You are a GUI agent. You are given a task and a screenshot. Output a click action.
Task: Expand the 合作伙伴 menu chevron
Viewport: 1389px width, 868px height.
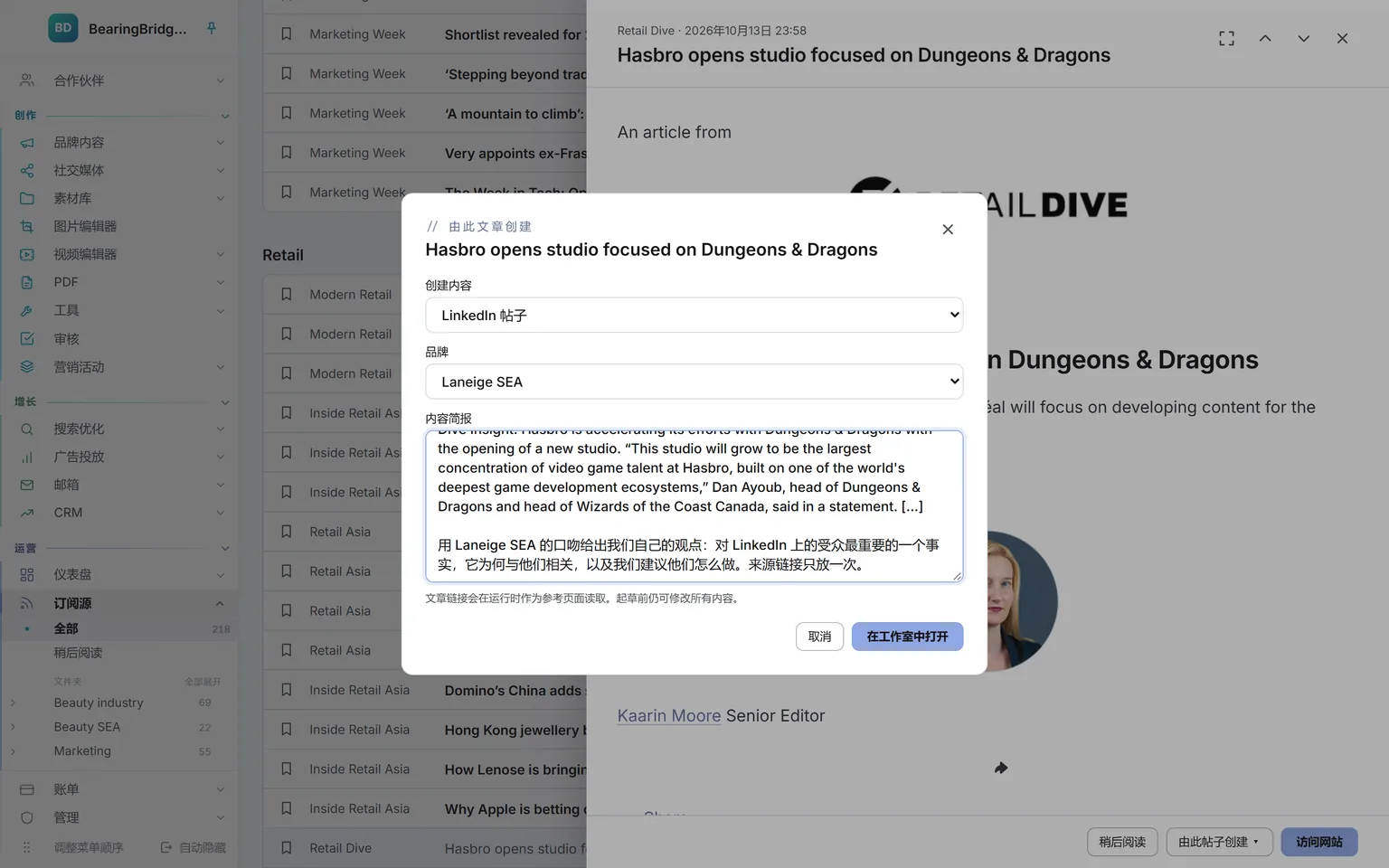[221, 81]
